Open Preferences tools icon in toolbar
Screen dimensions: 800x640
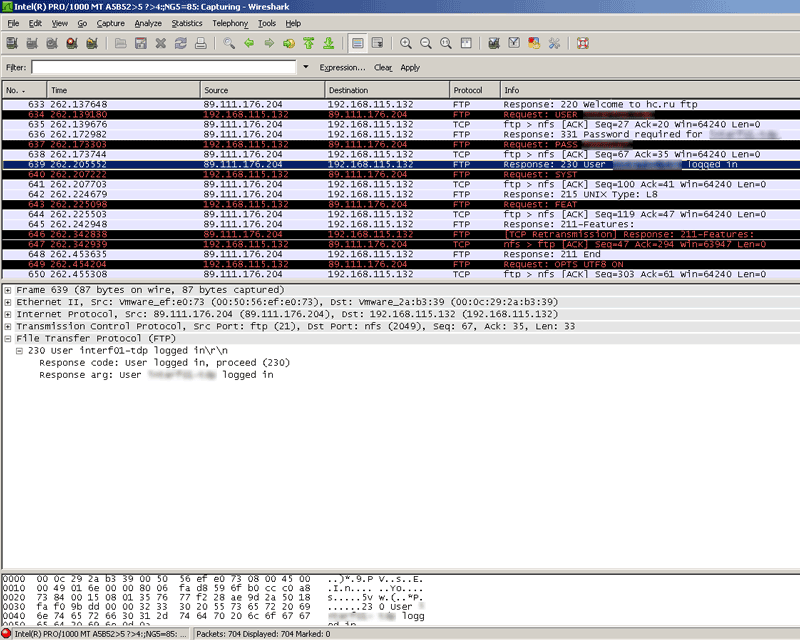pos(554,44)
